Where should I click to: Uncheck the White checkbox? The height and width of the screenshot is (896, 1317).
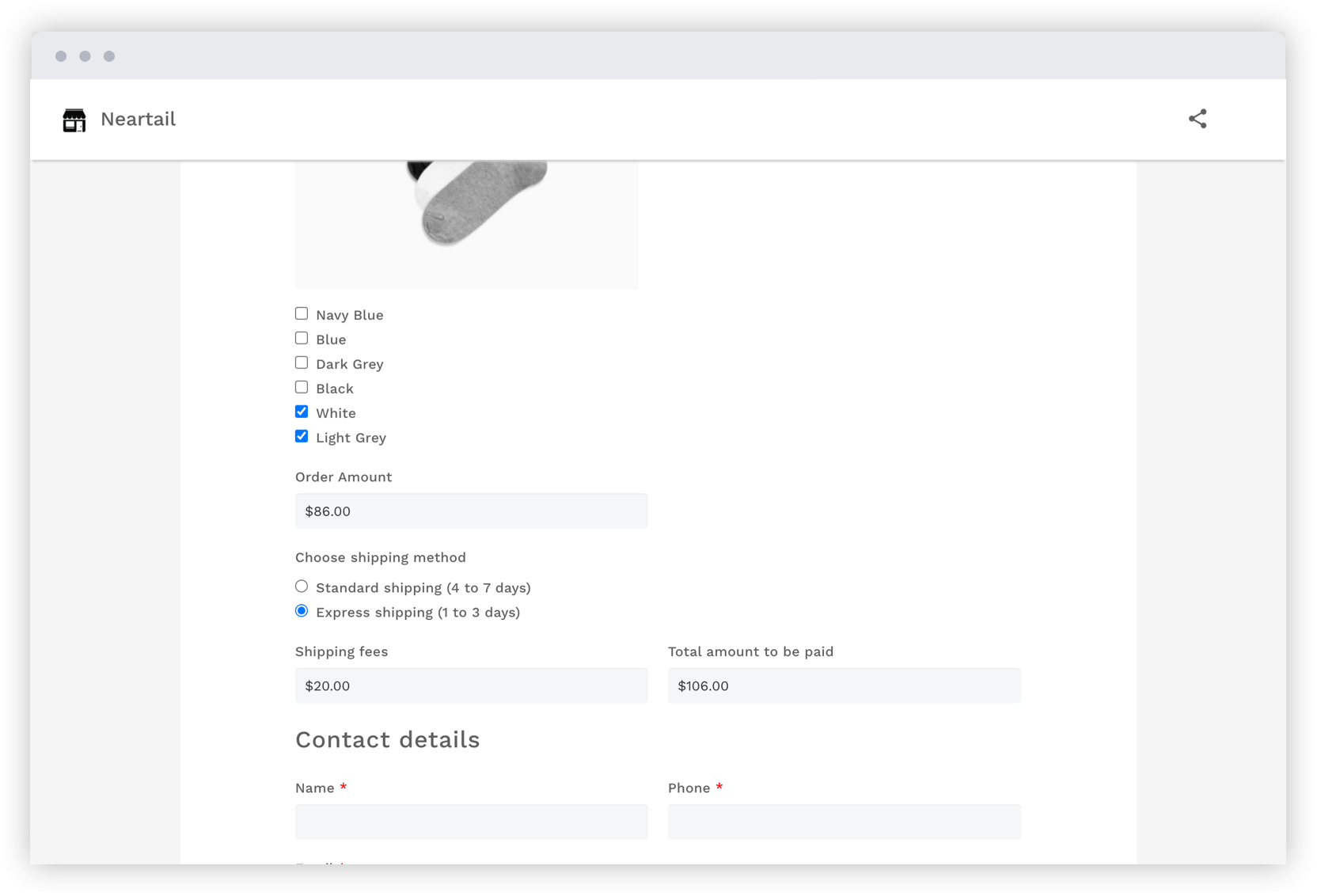tap(302, 412)
